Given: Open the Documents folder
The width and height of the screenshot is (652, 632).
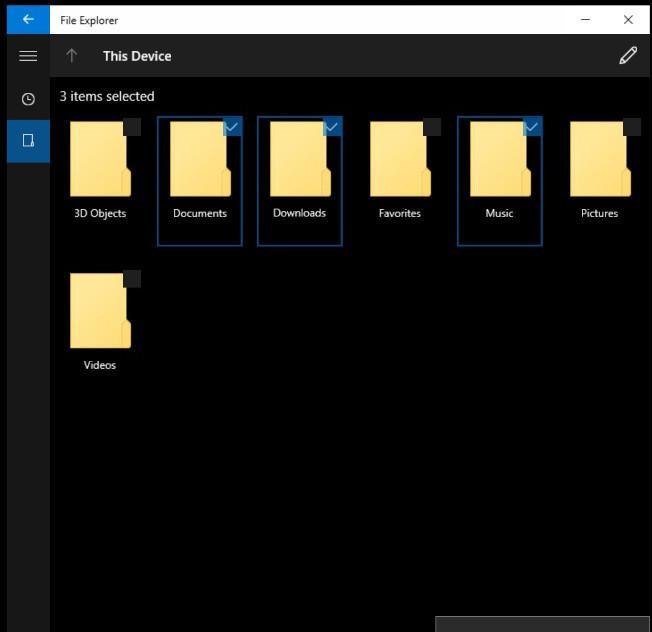Looking at the screenshot, I should tap(200, 159).
